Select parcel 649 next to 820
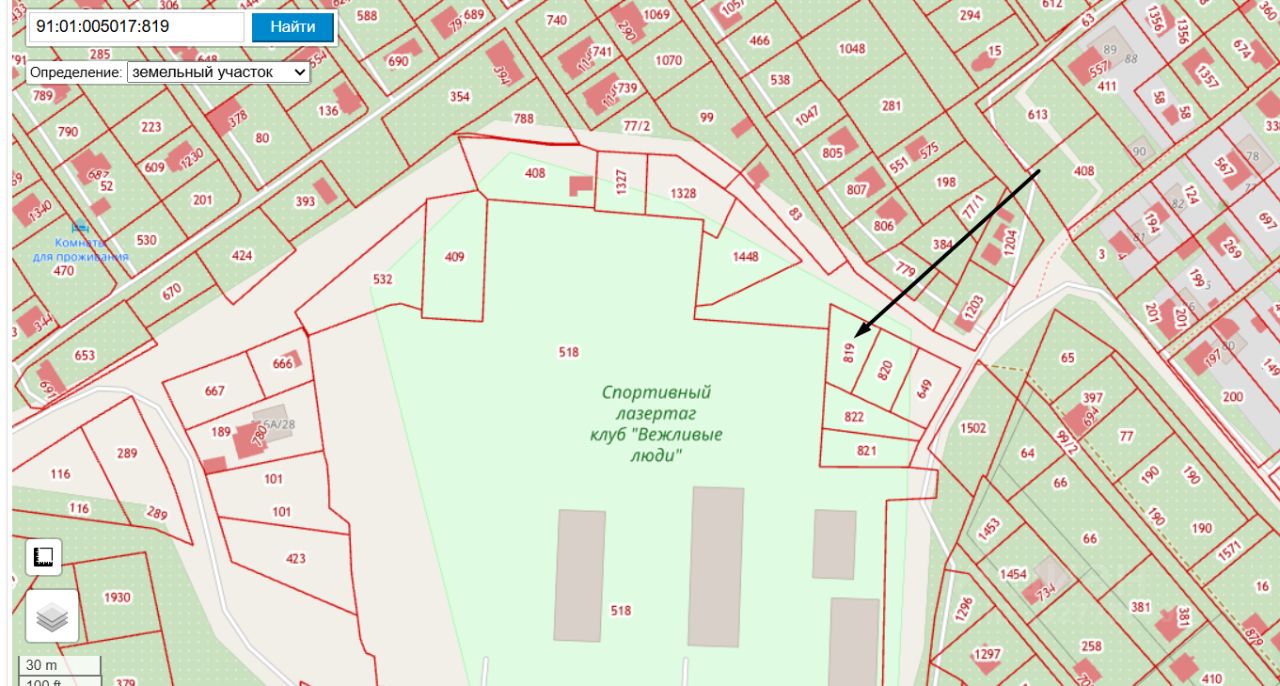 (923, 388)
